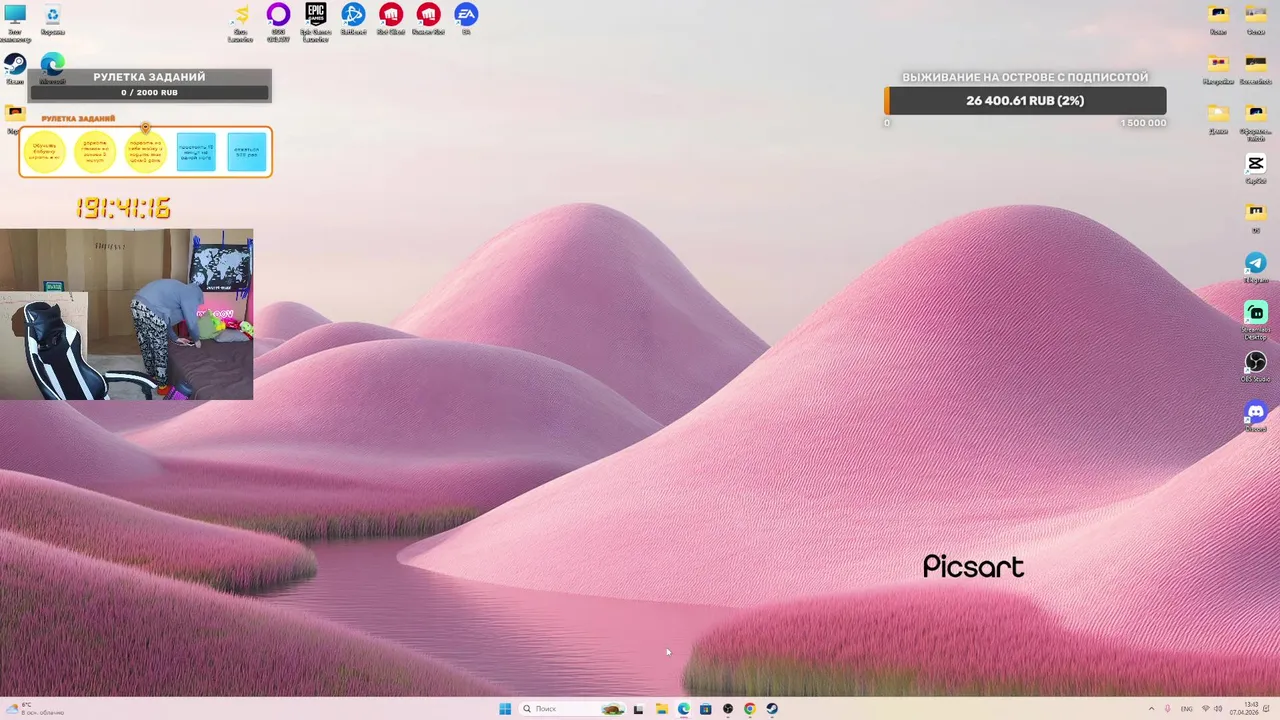Select the twitch design folder icon
The height and width of the screenshot is (720, 1280).
pyautogui.click(x=1256, y=120)
